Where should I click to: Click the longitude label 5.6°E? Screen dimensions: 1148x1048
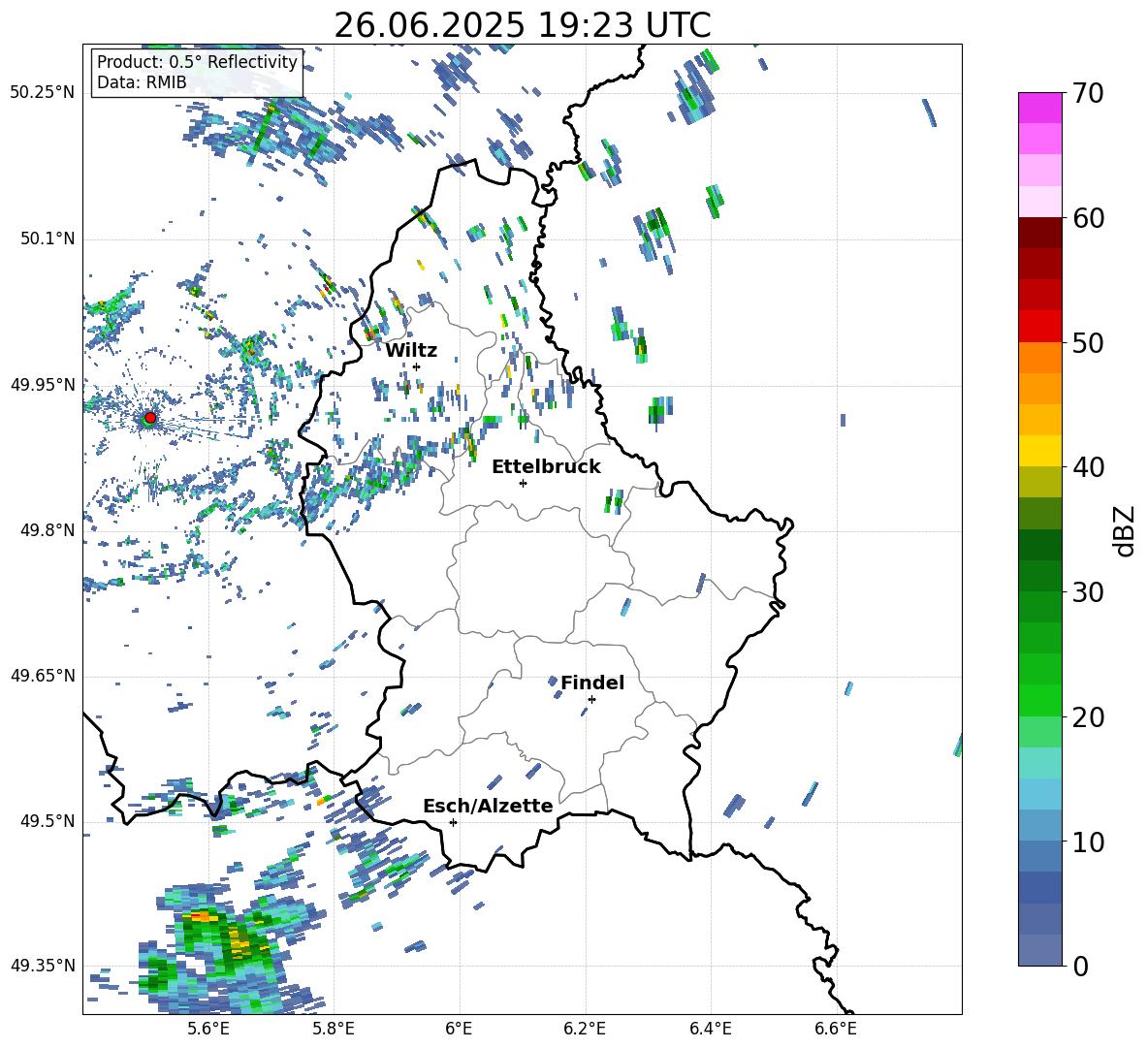(x=207, y=1029)
